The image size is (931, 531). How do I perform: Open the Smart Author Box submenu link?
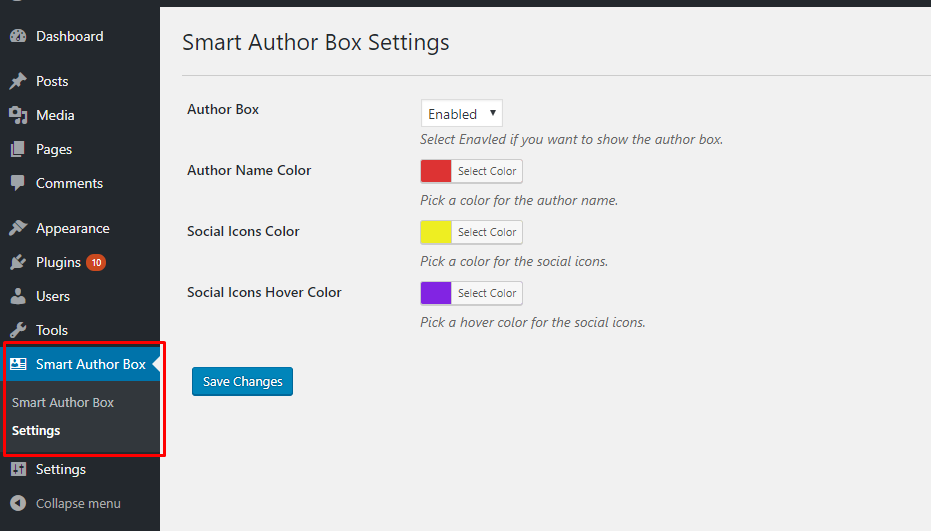tap(63, 402)
